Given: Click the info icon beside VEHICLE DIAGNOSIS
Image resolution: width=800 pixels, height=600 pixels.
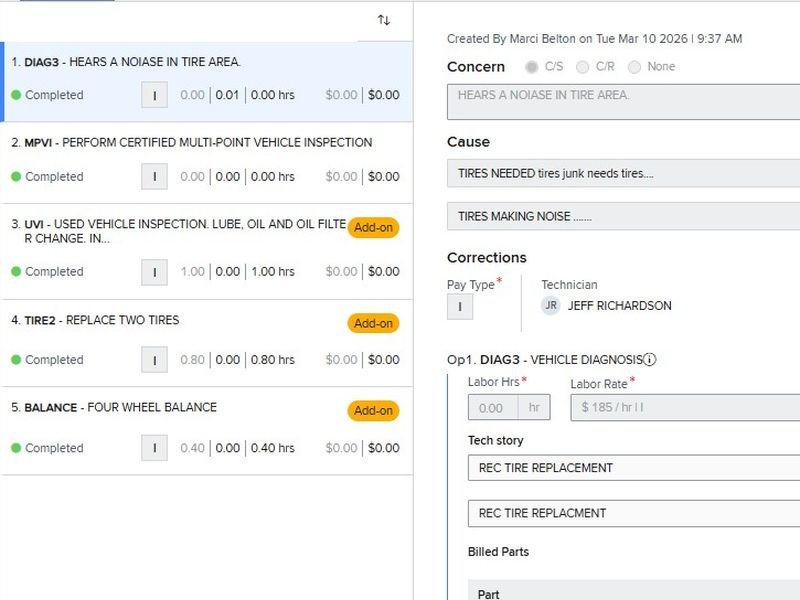Looking at the screenshot, I should (x=650, y=360).
